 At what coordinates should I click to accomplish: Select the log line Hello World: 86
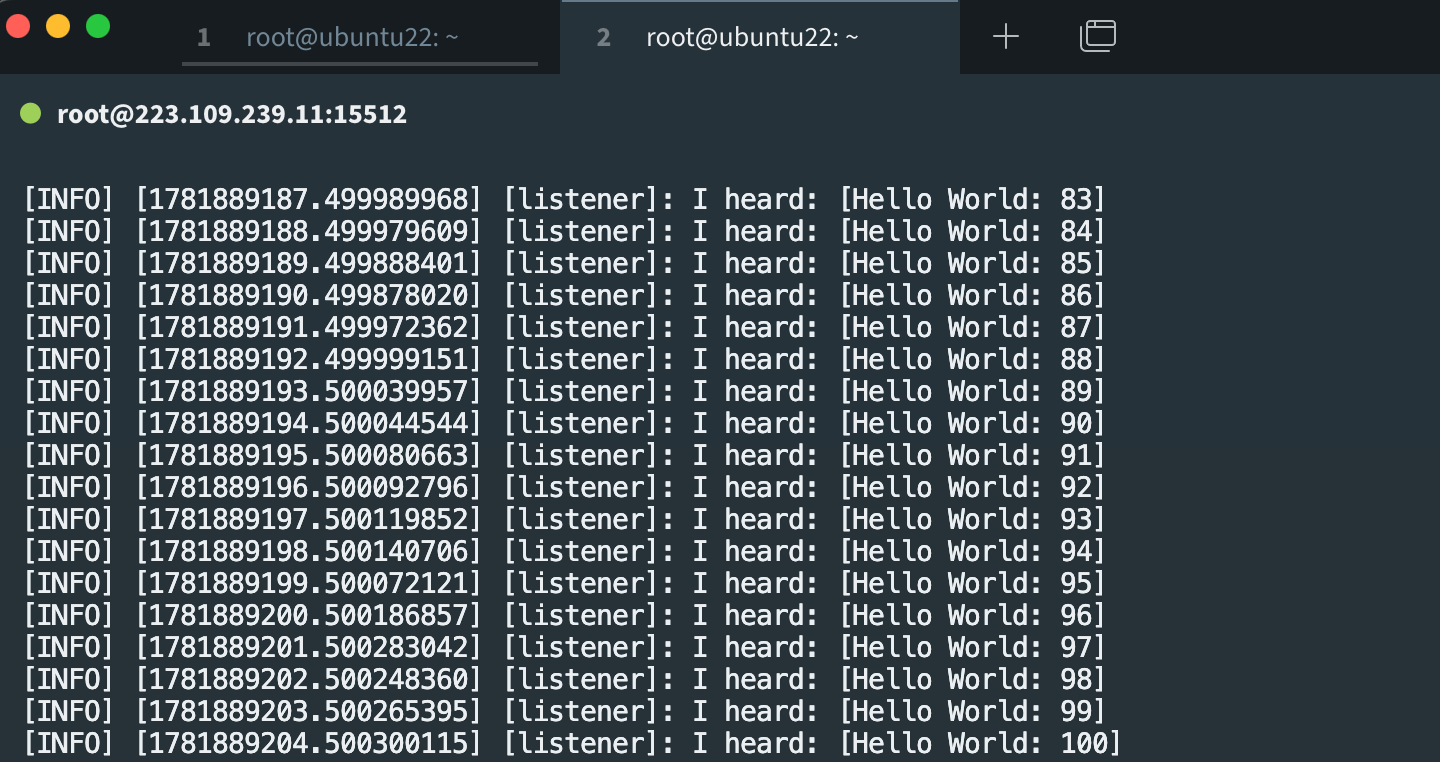[x=564, y=295]
